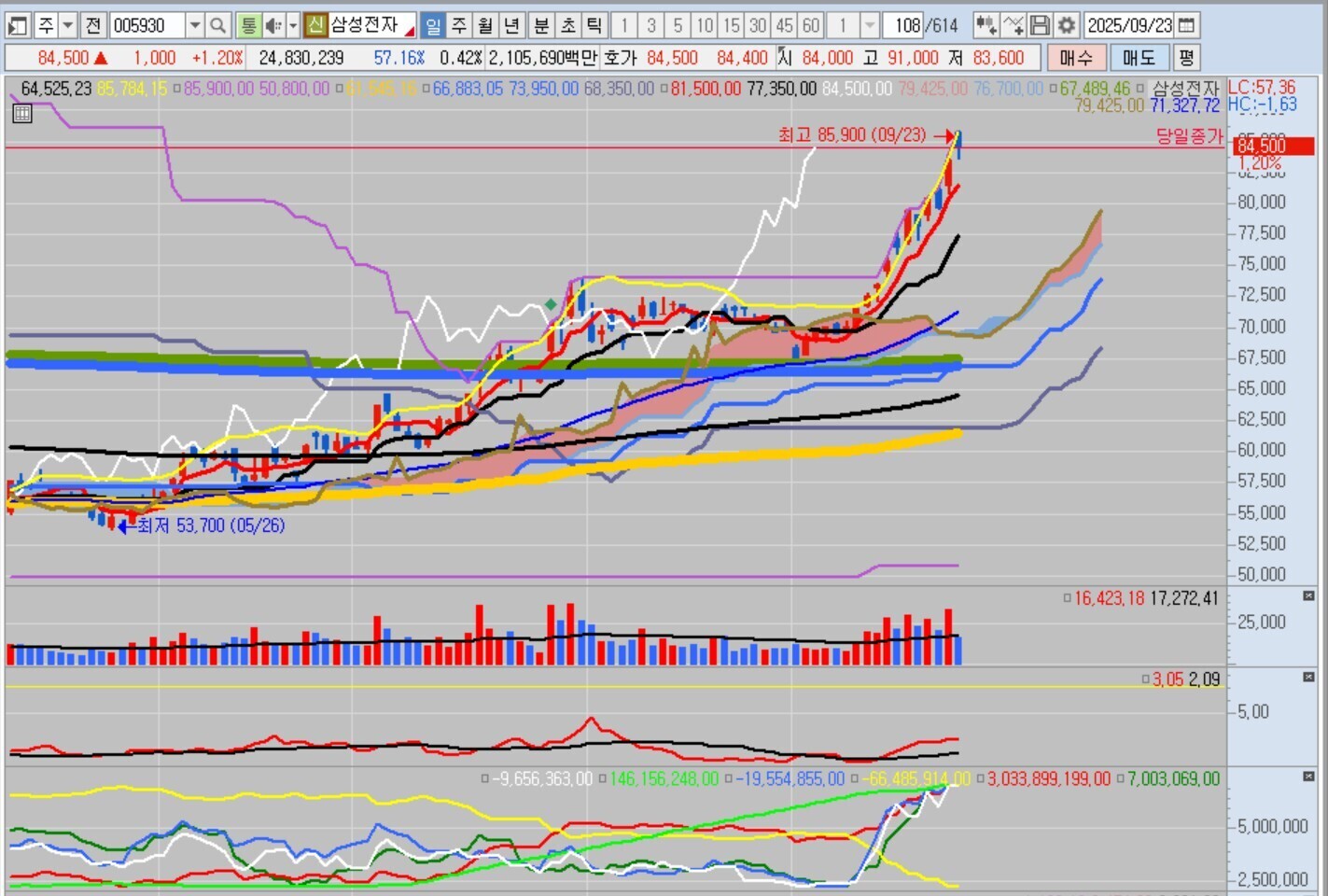
Task: Click the small square before 3,05 legend
Action: pos(1145,679)
